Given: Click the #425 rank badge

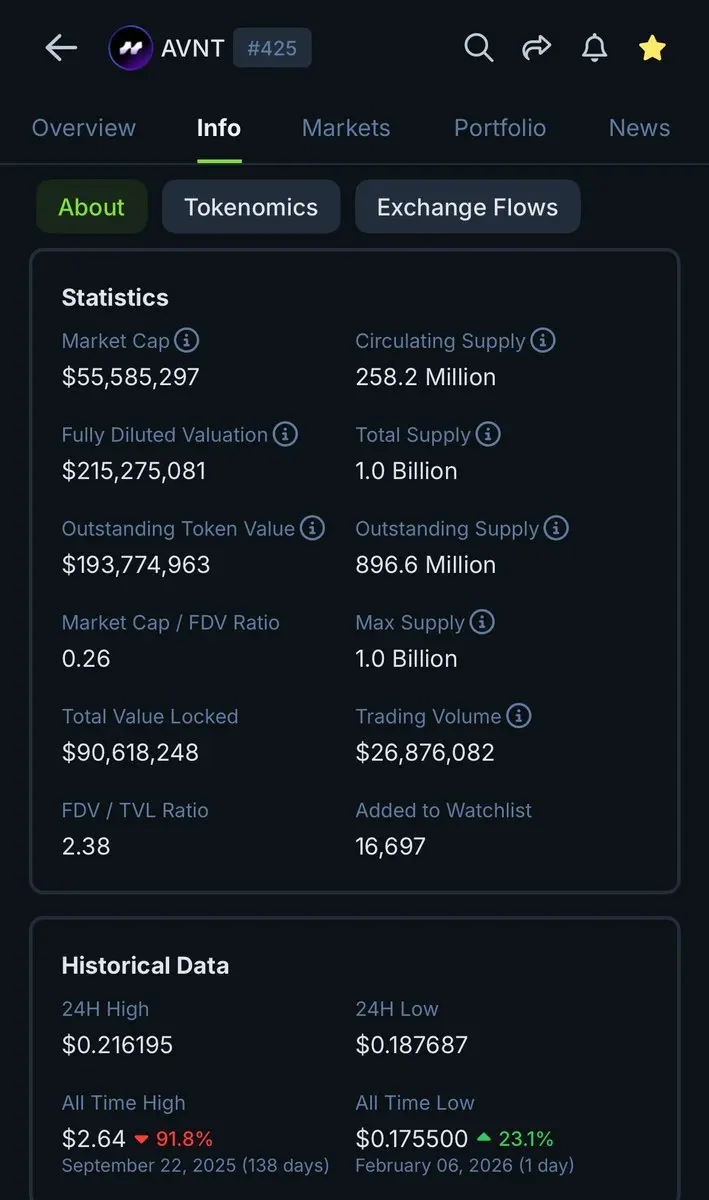Looking at the screenshot, I should tap(272, 48).
